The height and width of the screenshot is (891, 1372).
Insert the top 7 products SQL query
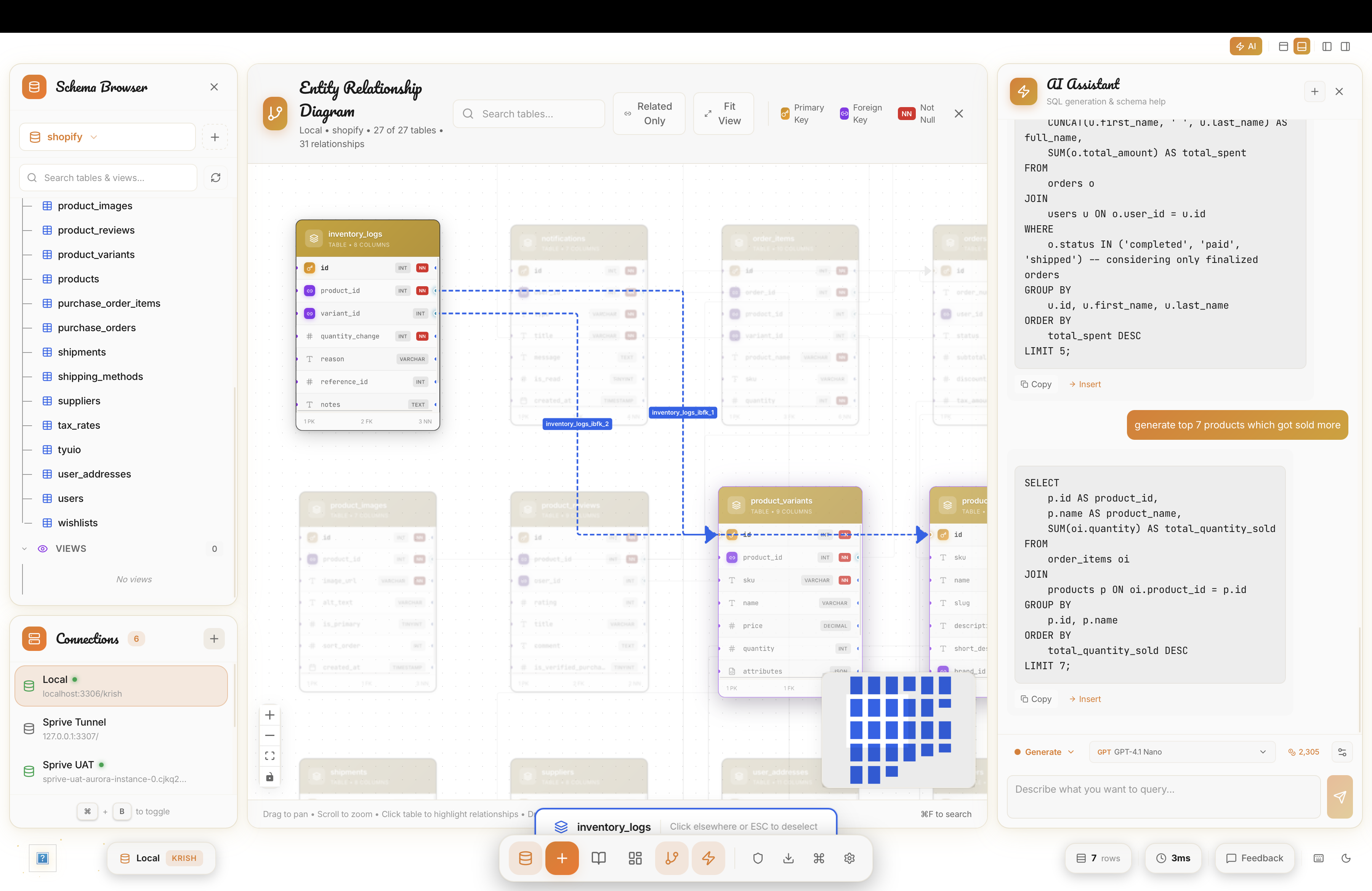click(1085, 699)
